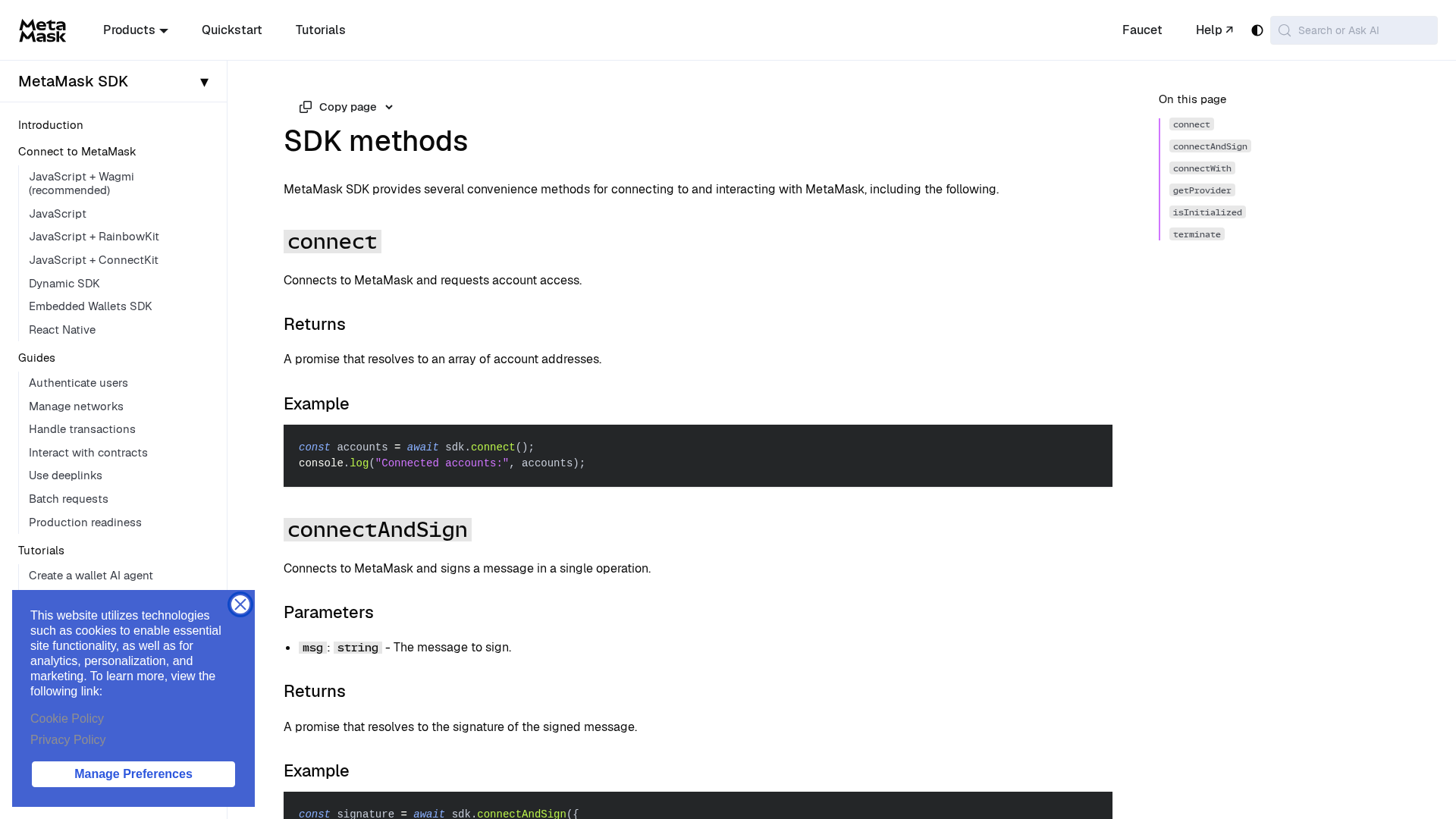Open Batch requests guide
The image size is (1456, 819).
[69, 499]
